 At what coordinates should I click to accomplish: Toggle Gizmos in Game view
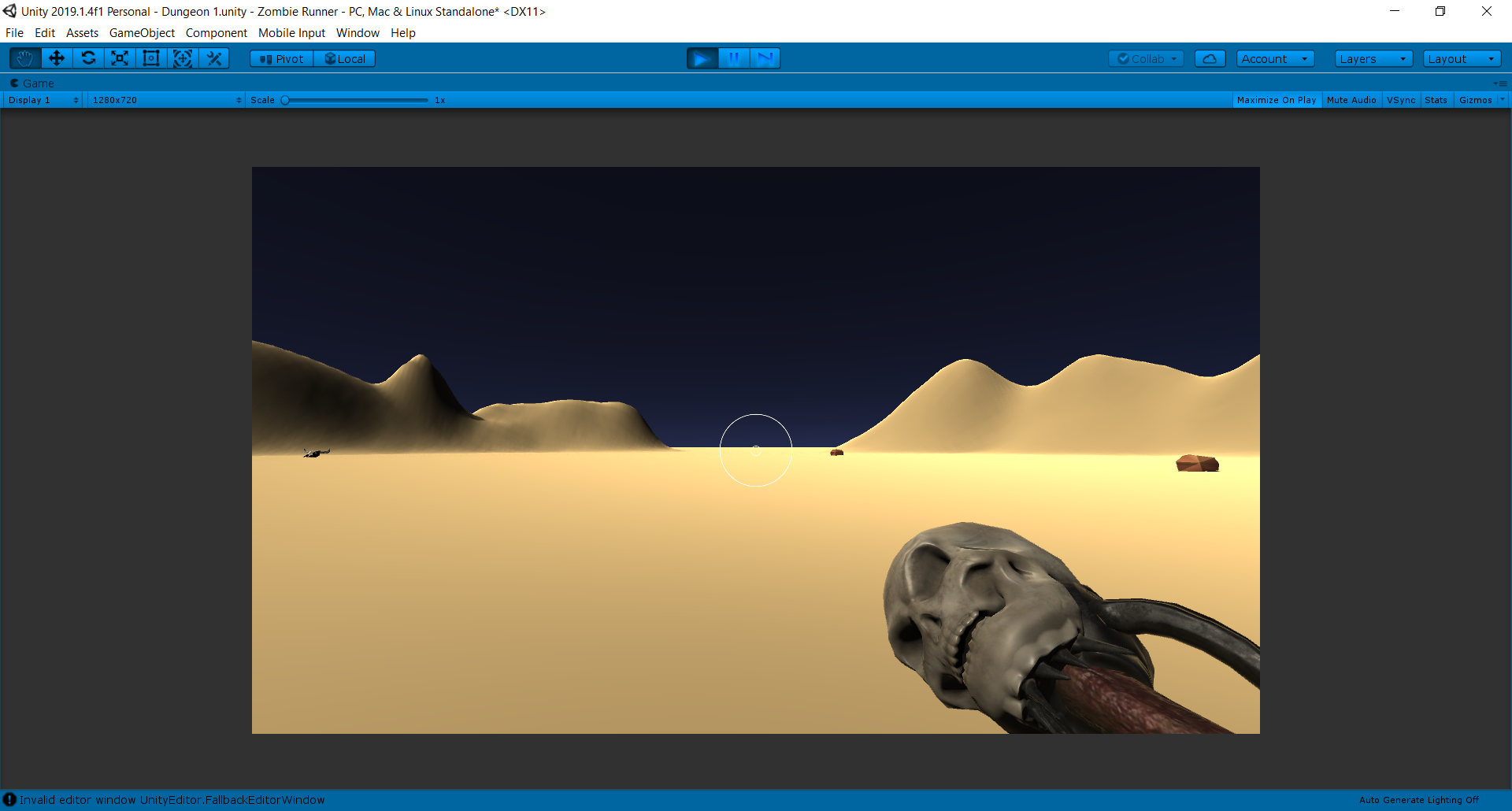pyautogui.click(x=1475, y=100)
